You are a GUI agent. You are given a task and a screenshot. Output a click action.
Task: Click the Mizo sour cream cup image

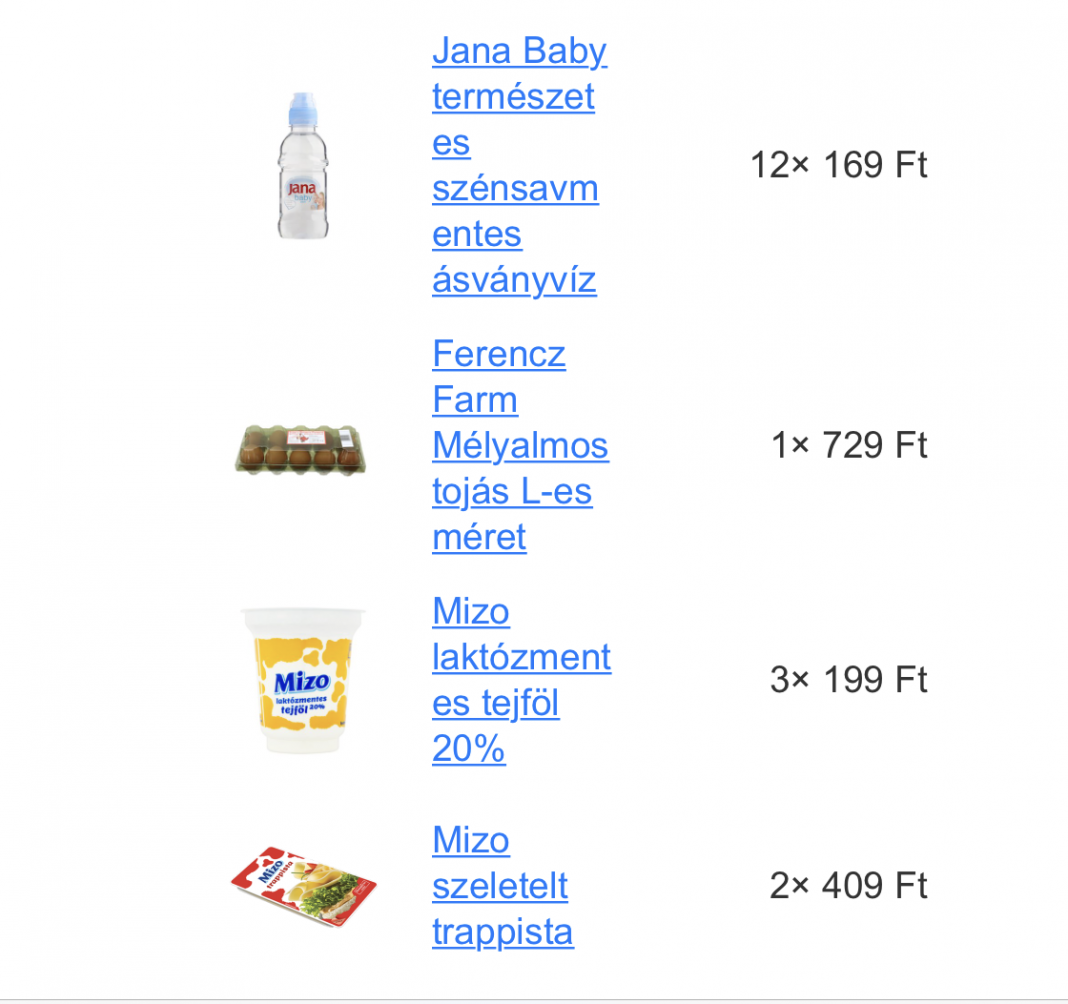[x=303, y=680]
